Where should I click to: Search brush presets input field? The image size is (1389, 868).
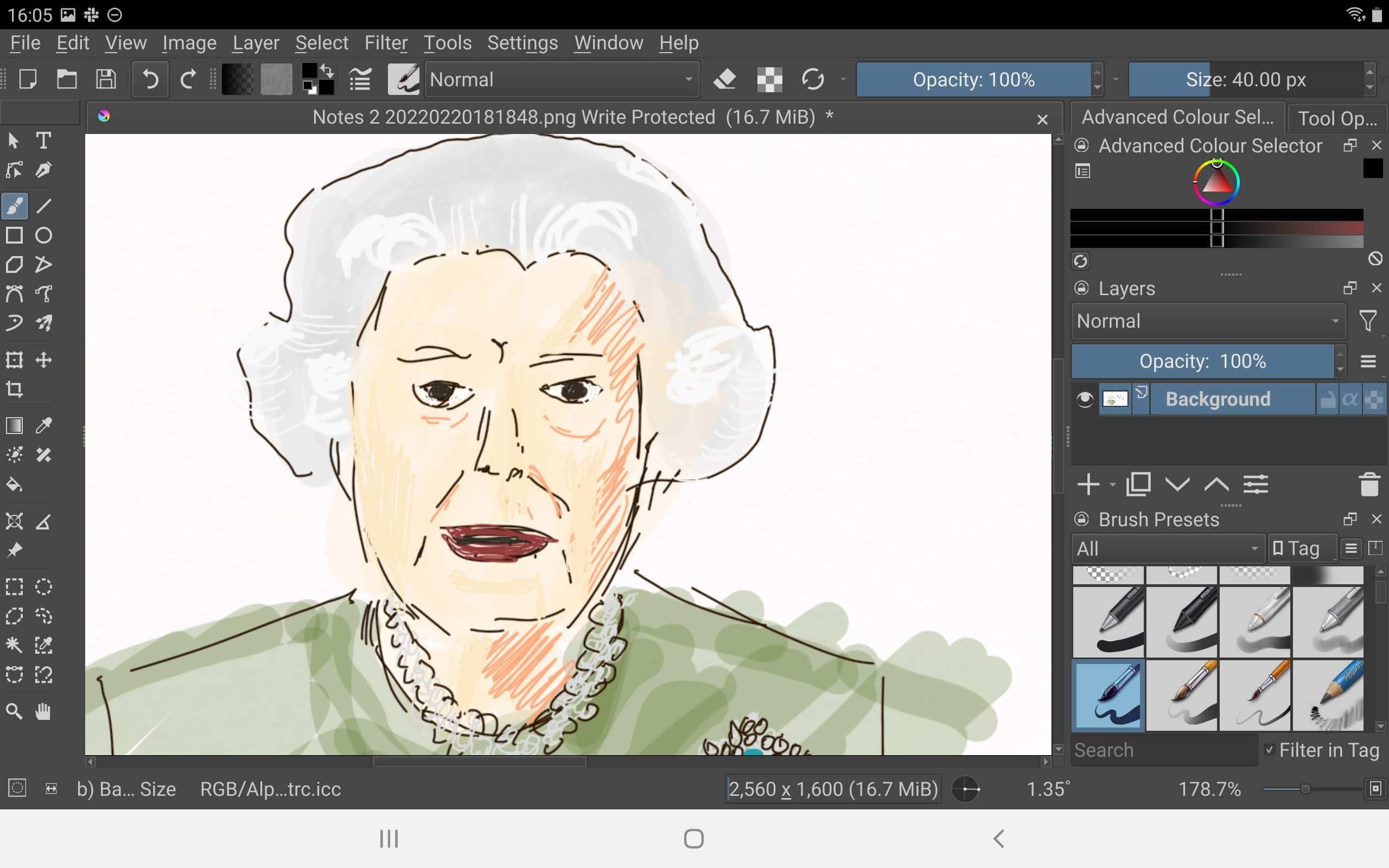[x=1163, y=749]
